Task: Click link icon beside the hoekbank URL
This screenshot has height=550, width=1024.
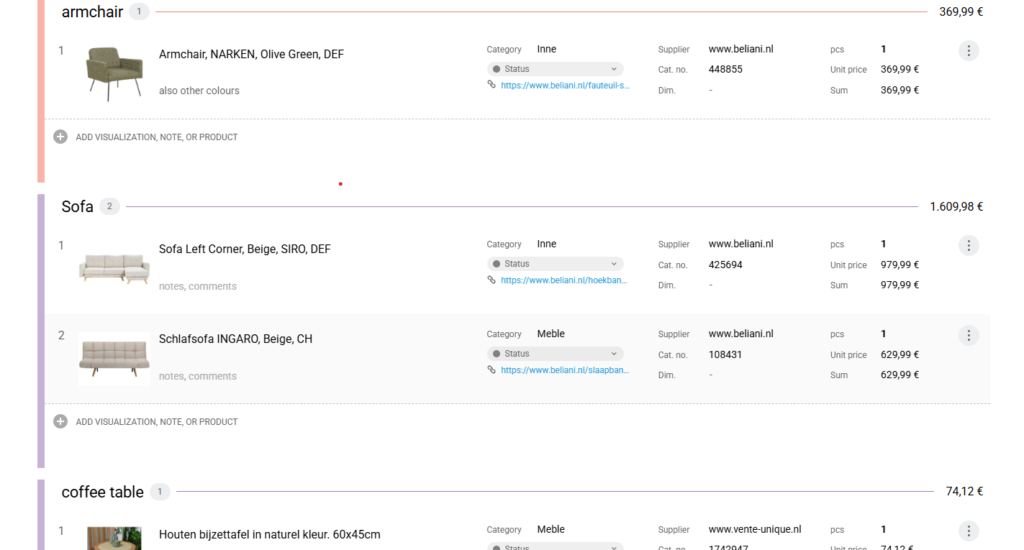Action: (x=491, y=280)
